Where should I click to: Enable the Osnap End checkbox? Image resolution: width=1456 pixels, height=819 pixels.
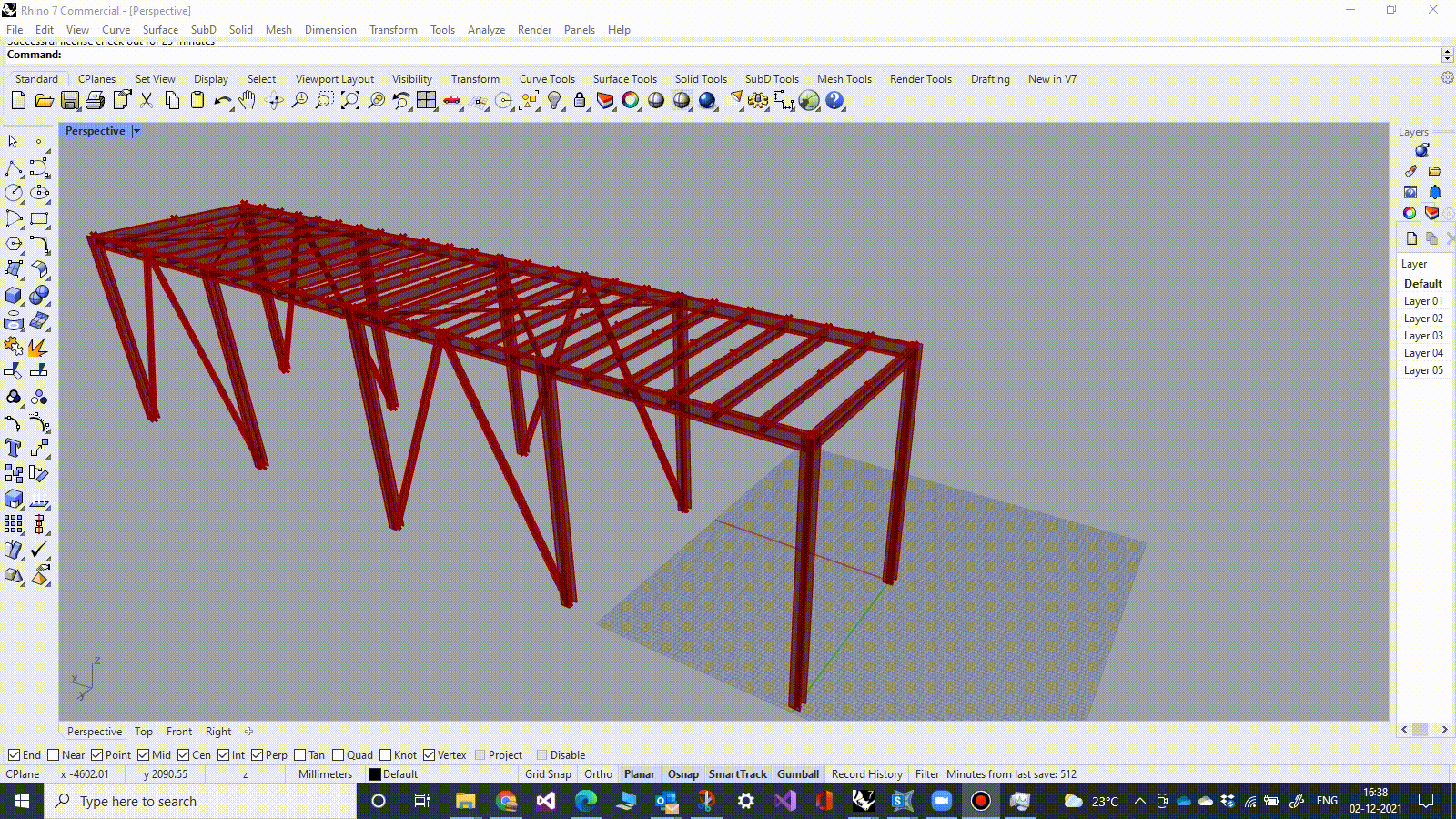point(15,754)
